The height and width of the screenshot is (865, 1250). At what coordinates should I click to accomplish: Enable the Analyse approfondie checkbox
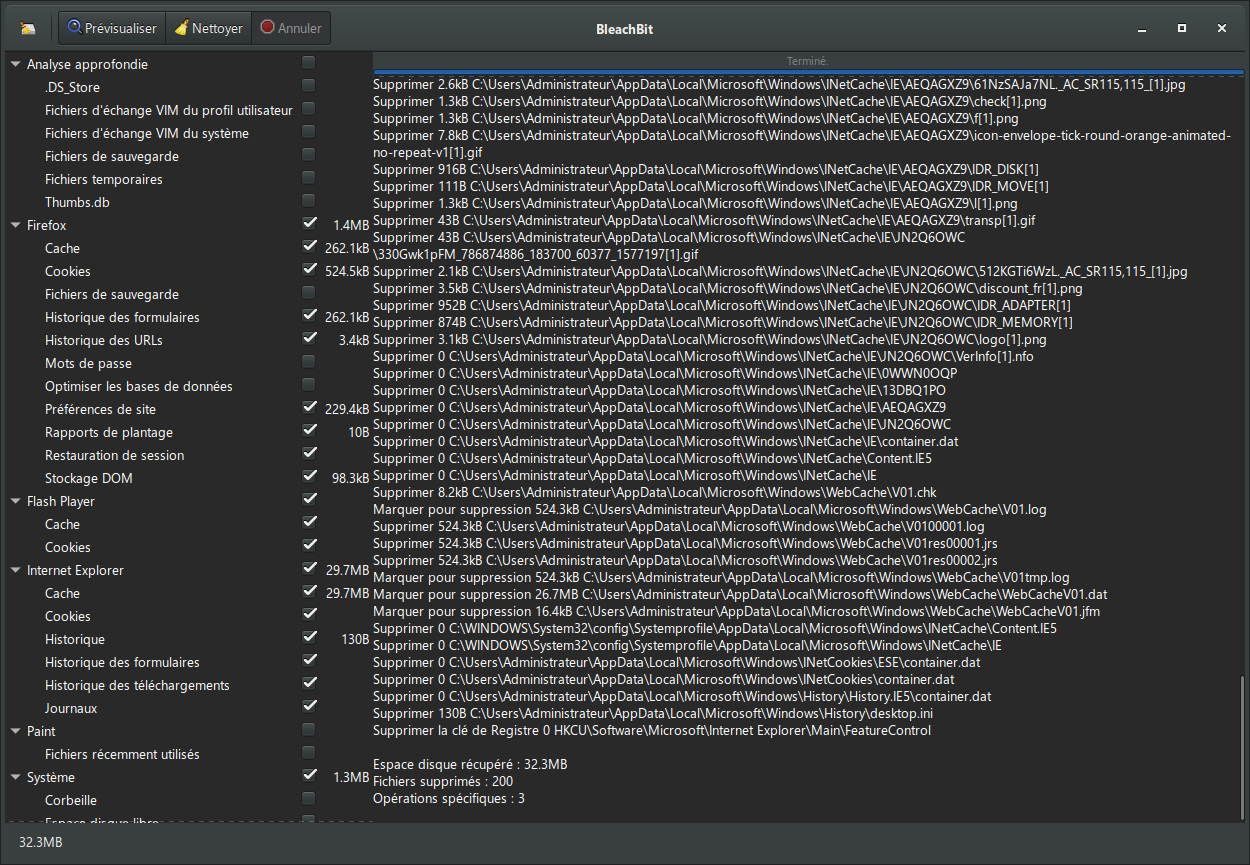click(309, 63)
